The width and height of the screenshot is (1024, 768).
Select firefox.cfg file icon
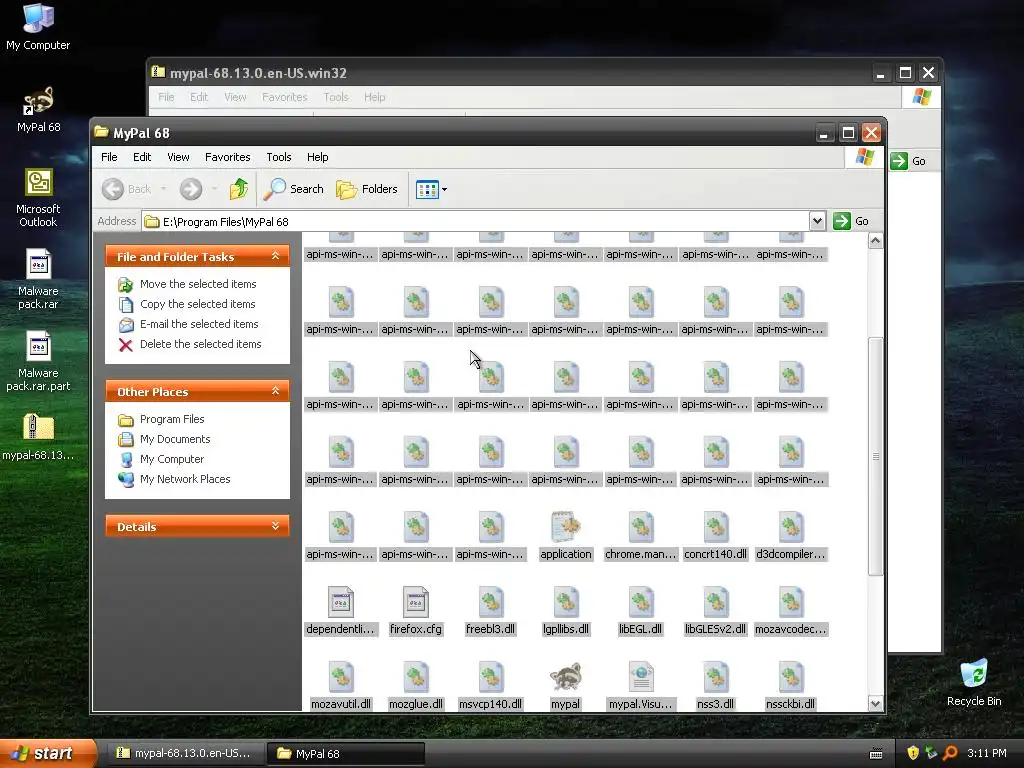click(416, 602)
